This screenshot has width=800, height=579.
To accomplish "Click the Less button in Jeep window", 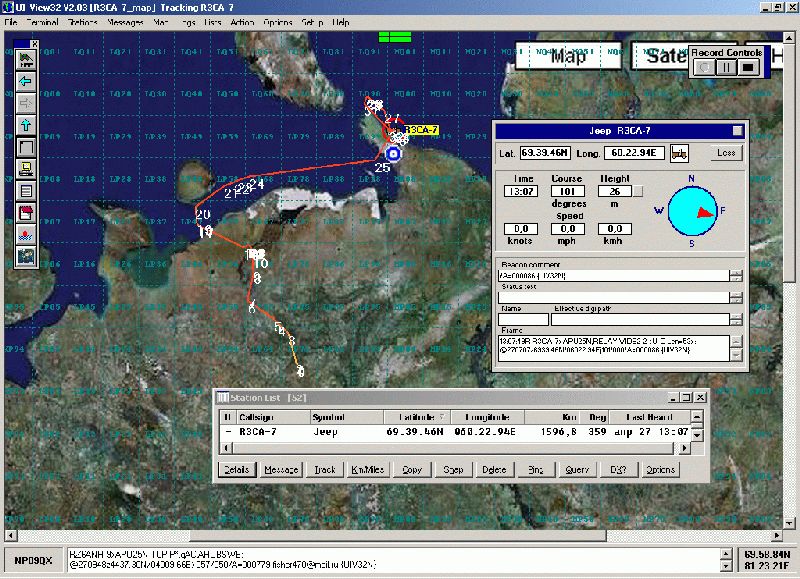I will [x=725, y=153].
